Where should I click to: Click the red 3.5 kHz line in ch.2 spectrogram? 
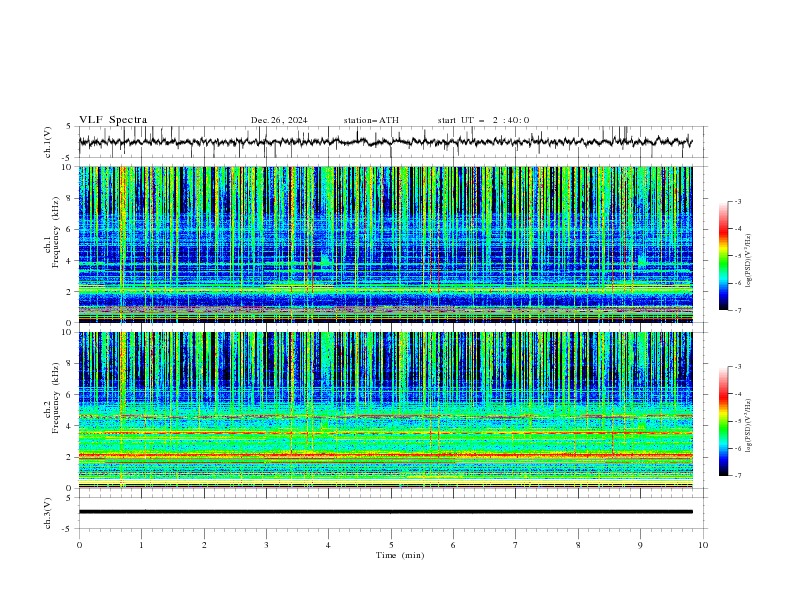coord(385,433)
